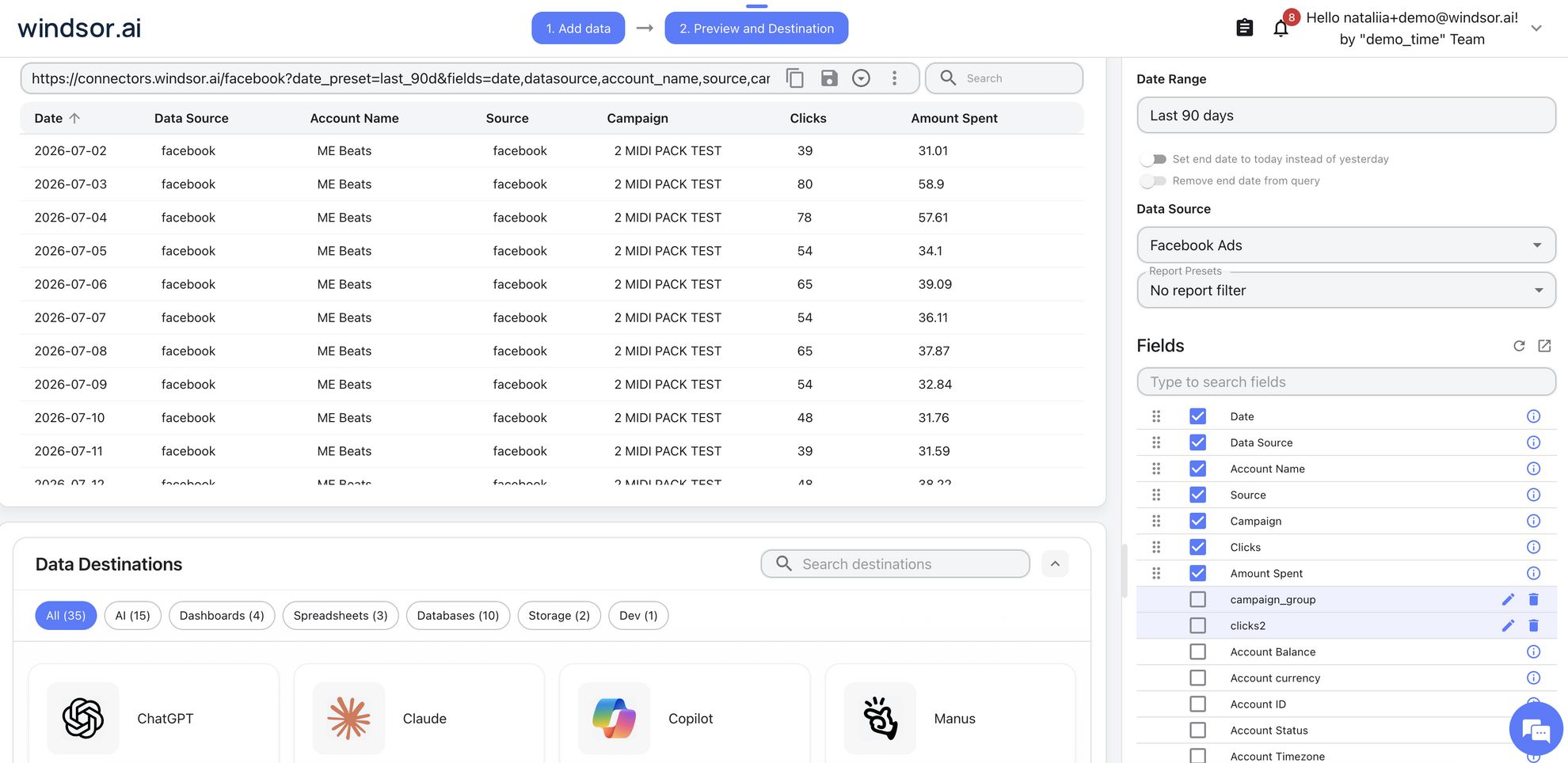Grab the drag handle for the Clicks field
Image resolution: width=1568 pixels, height=763 pixels.
pos(1156,547)
